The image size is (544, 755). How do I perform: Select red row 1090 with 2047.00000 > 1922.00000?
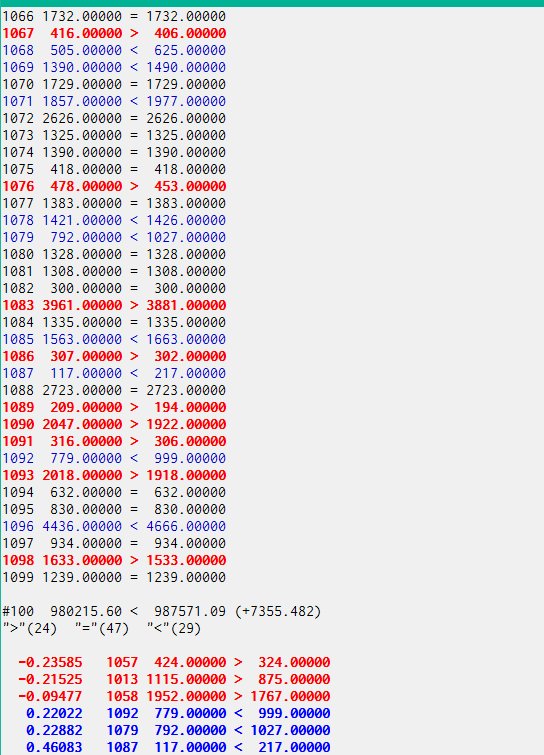[x=114, y=424]
